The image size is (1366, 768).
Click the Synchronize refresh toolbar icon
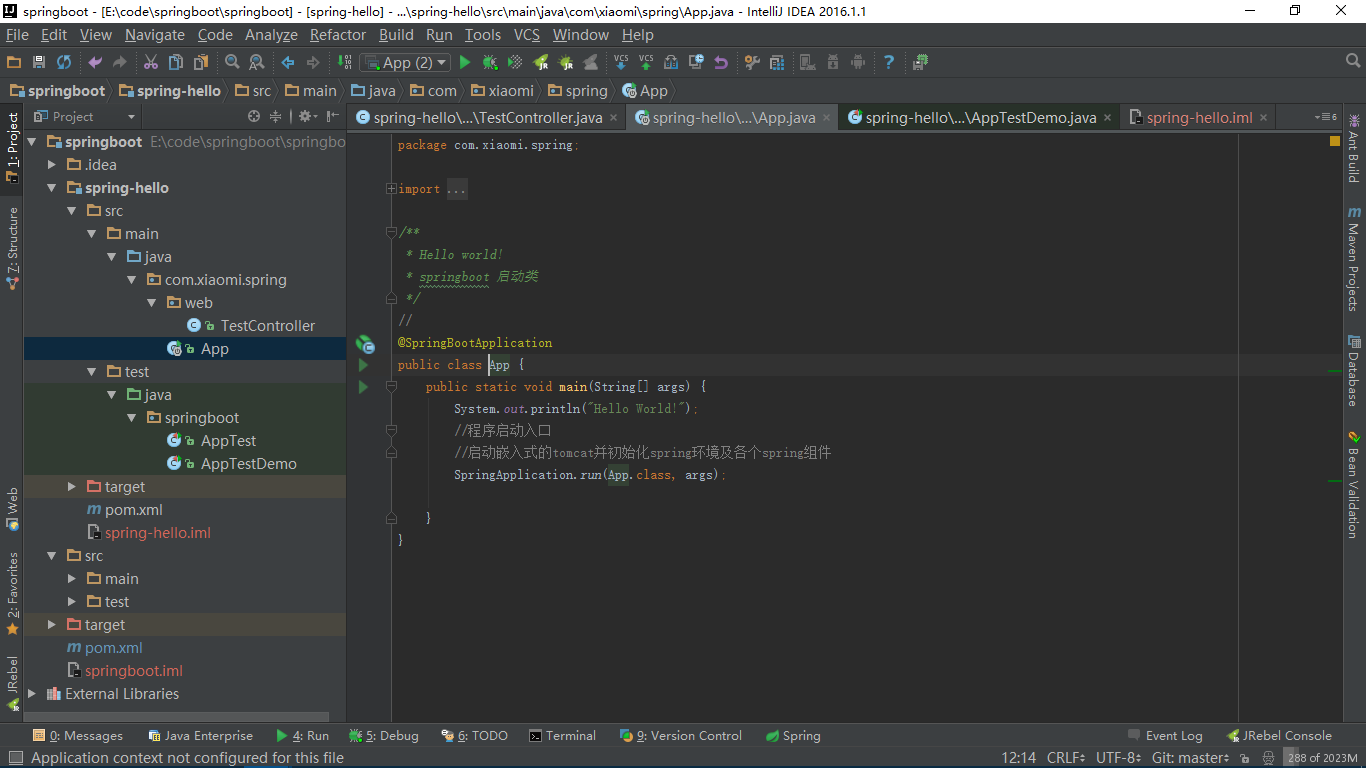(64, 62)
